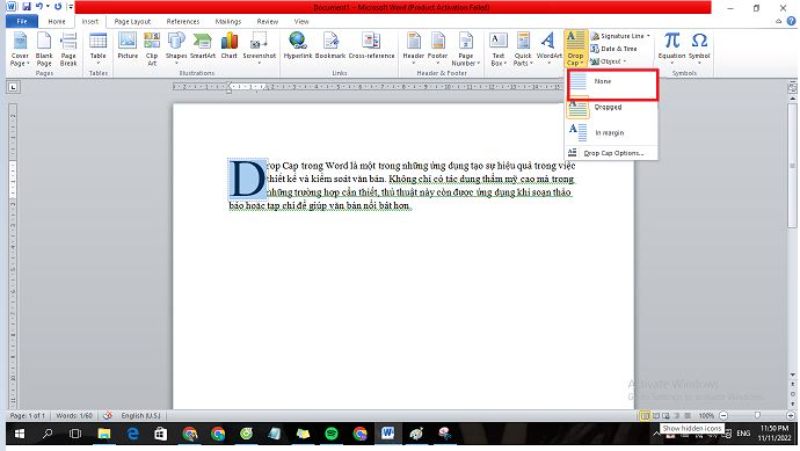This screenshot has width=800, height=451.
Task: Click Page 1 of 1 status indicator
Action: pos(28,416)
